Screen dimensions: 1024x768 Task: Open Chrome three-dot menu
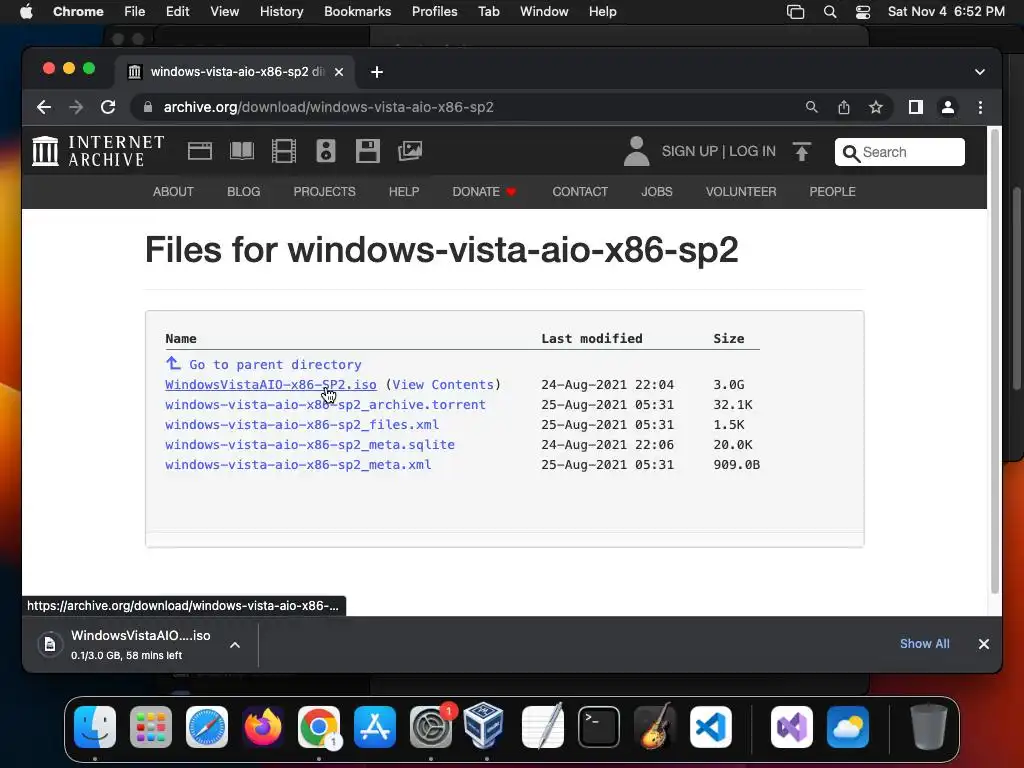pos(980,107)
